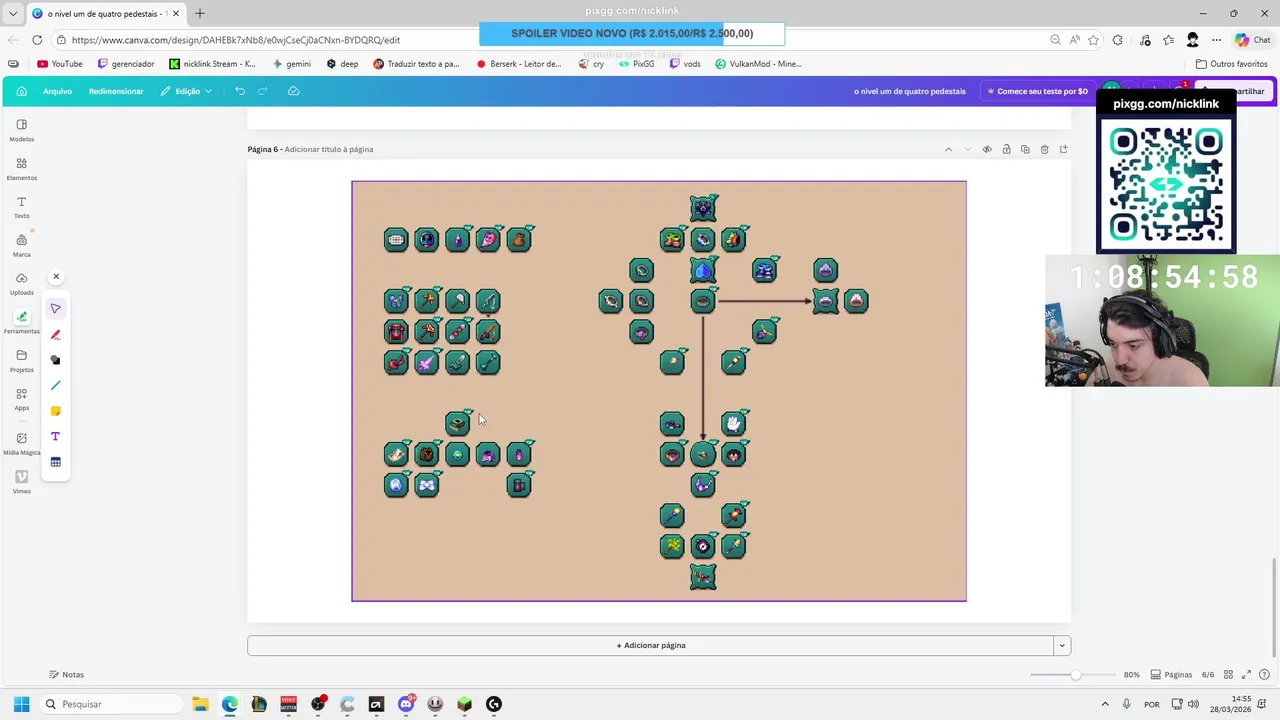Move page 6 up
Image resolution: width=1280 pixels, height=720 pixels.
(948, 149)
